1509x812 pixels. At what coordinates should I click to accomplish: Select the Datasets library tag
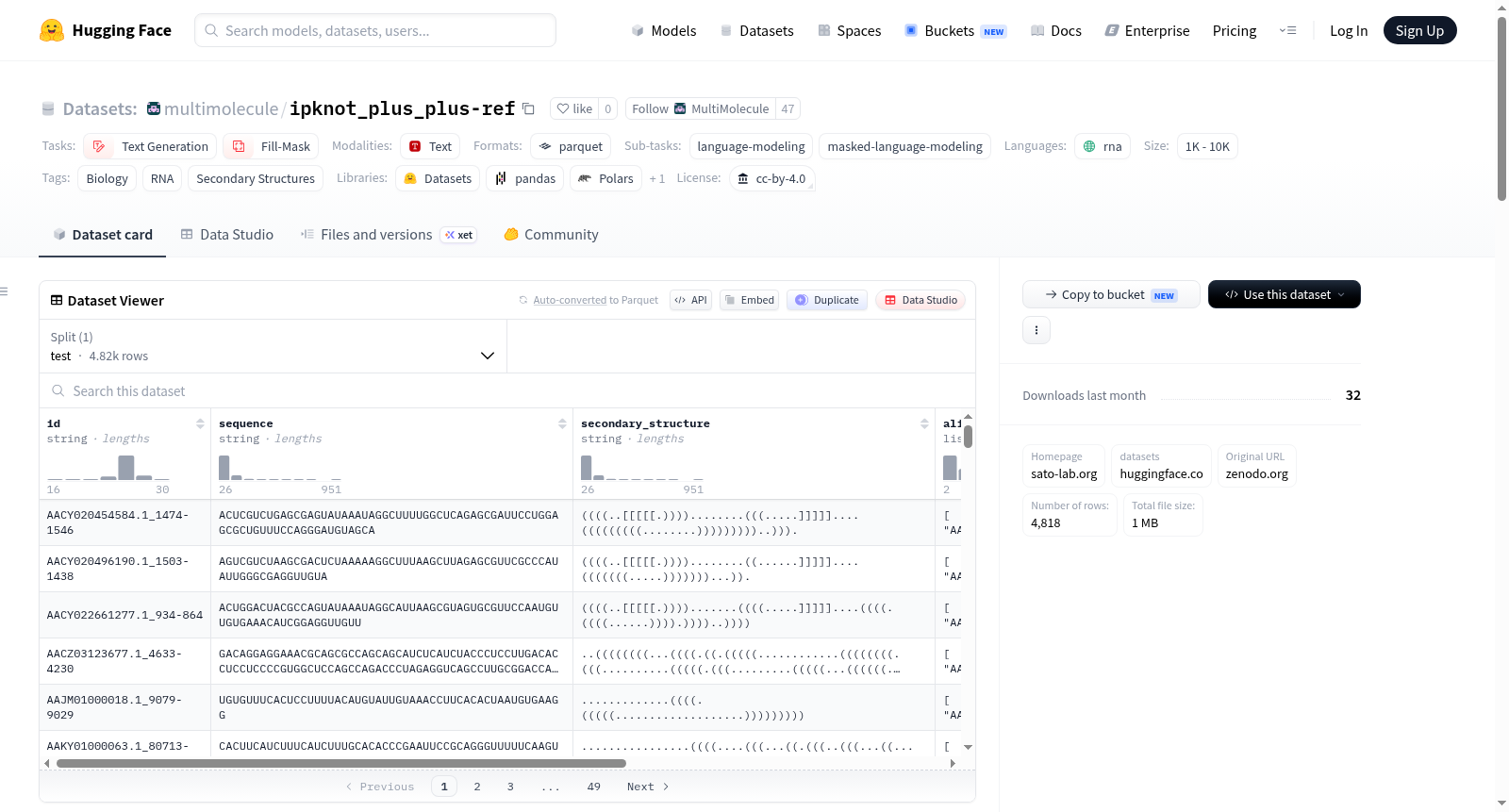pos(438,178)
